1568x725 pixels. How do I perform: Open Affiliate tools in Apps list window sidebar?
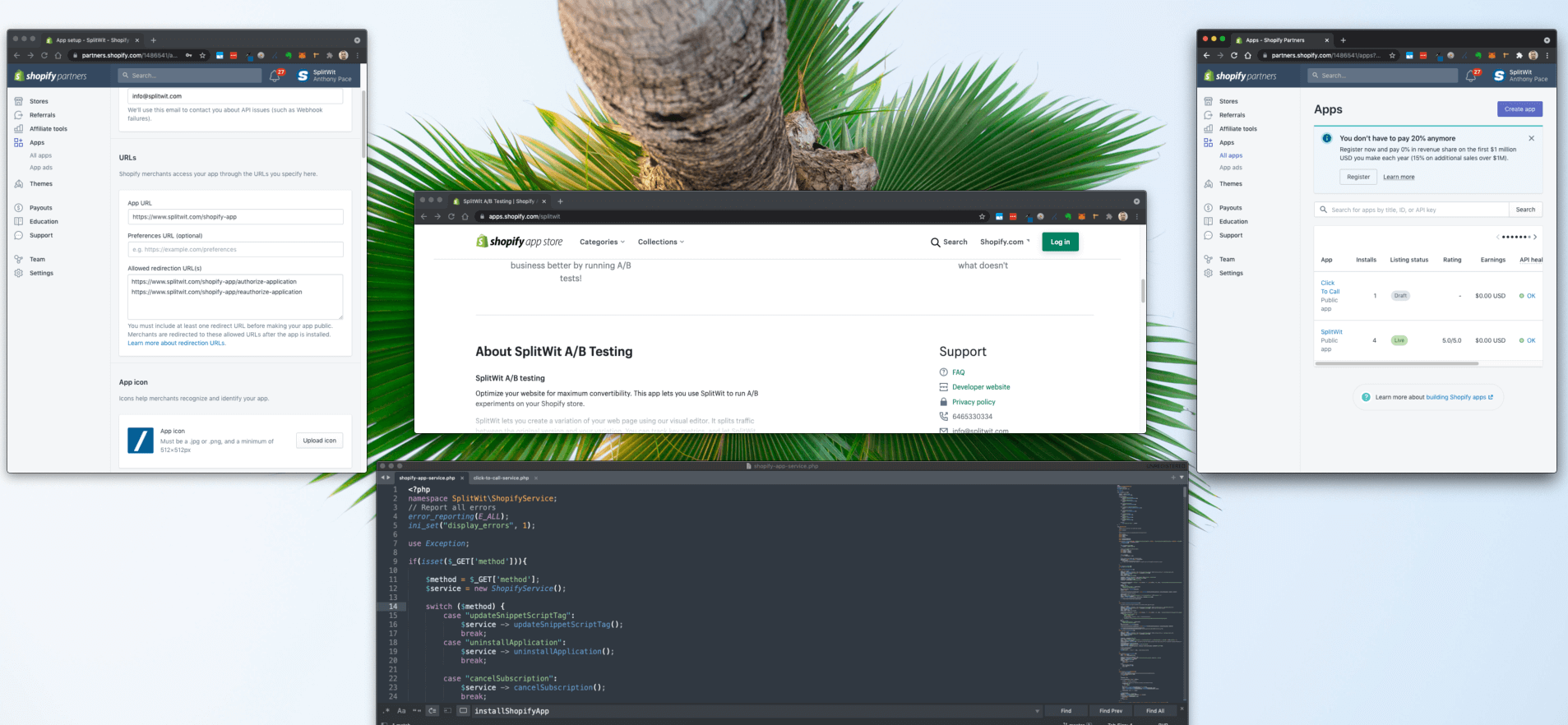1237,129
